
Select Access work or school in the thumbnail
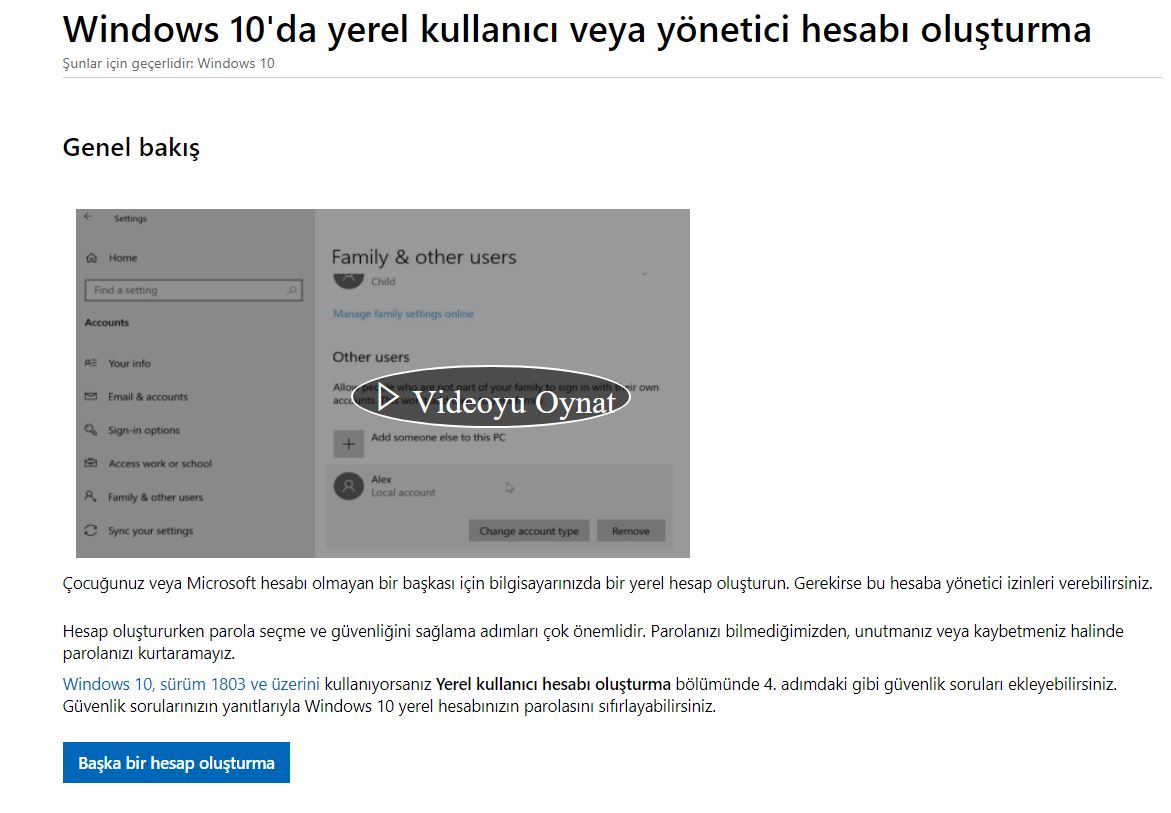coord(160,464)
